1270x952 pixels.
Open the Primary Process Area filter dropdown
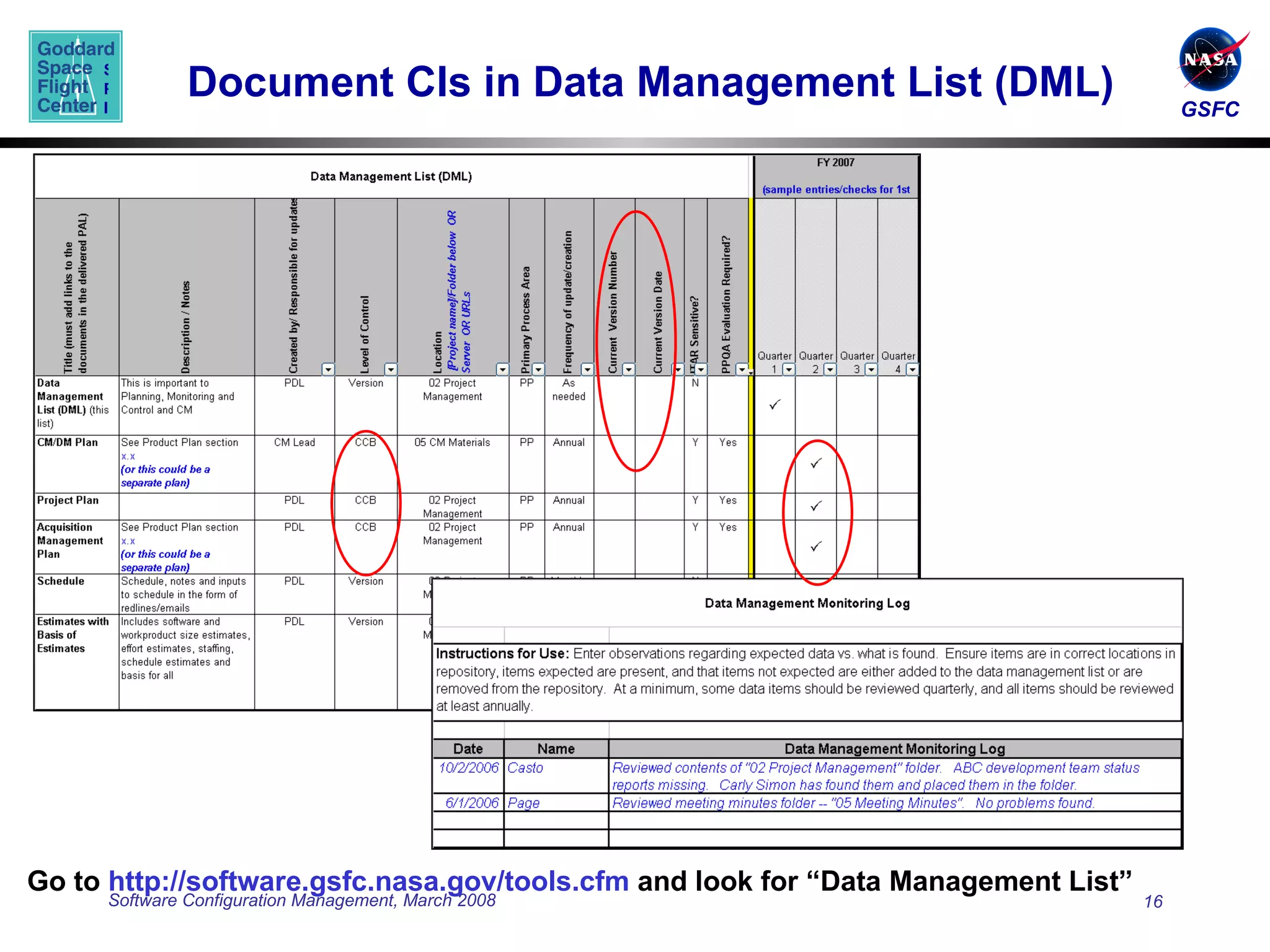click(538, 369)
